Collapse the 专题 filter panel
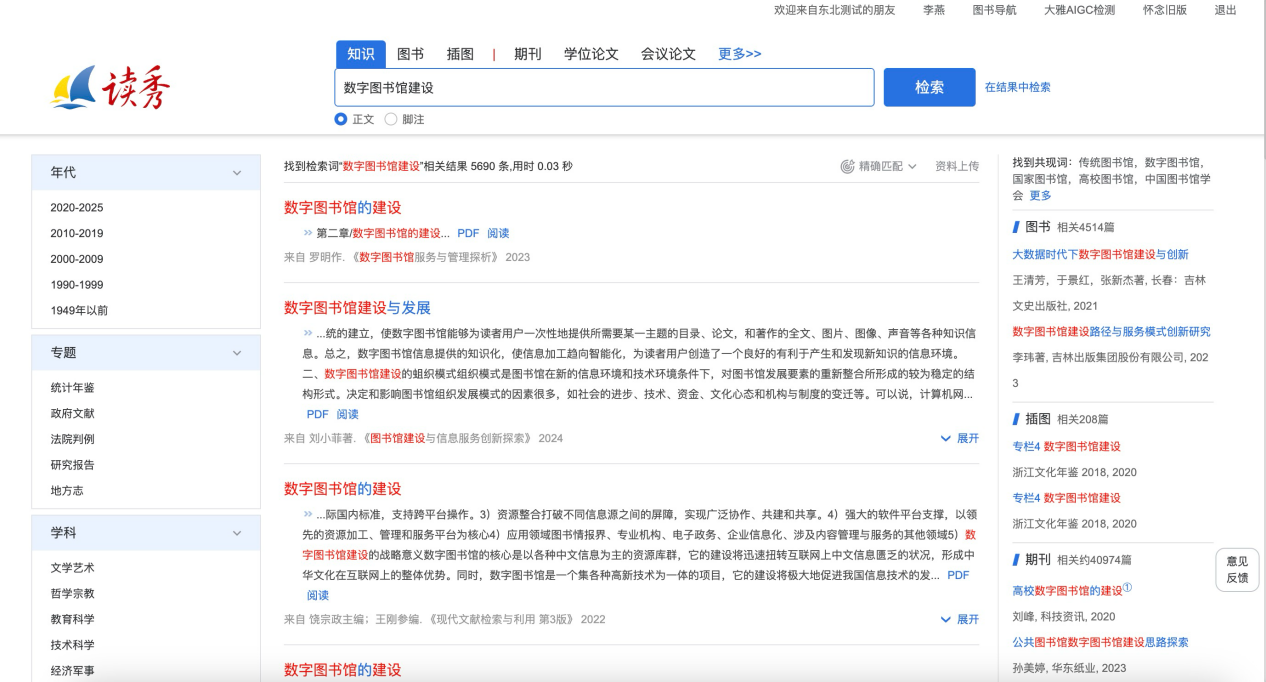 click(x=237, y=353)
